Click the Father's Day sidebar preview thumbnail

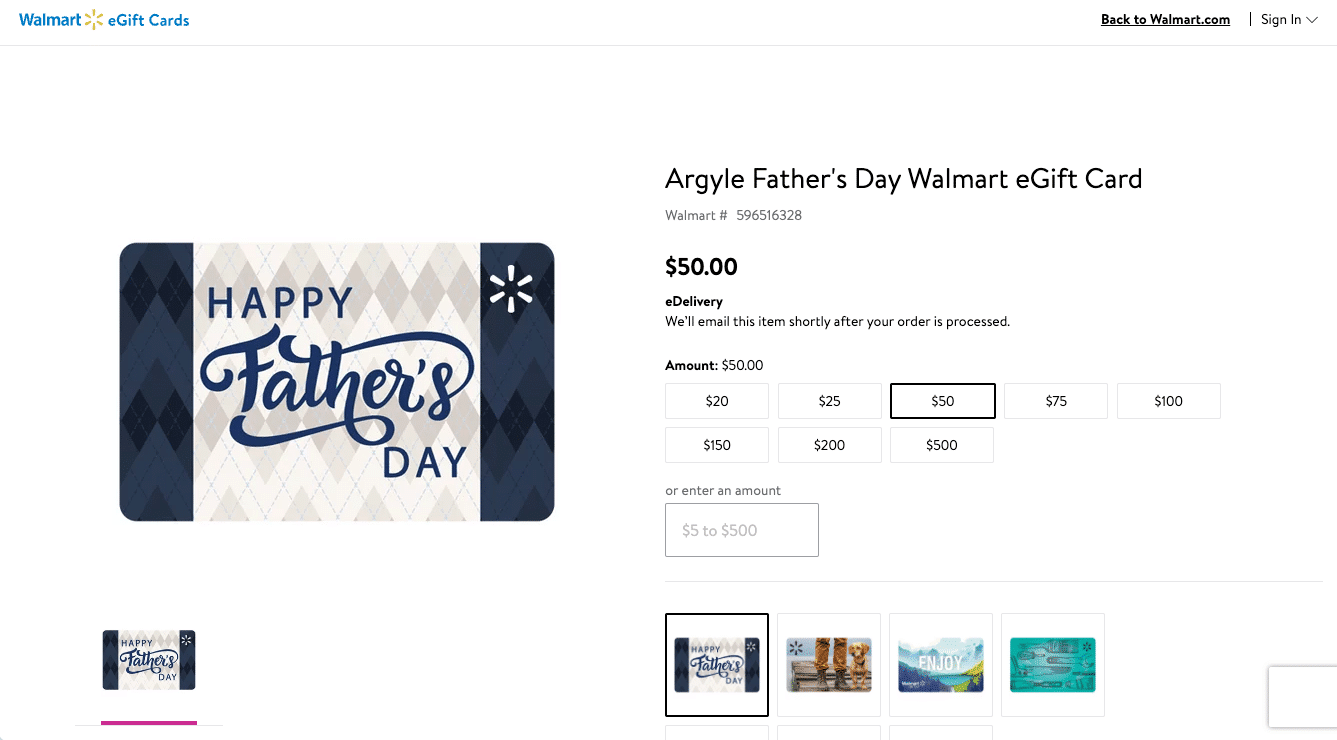148,659
